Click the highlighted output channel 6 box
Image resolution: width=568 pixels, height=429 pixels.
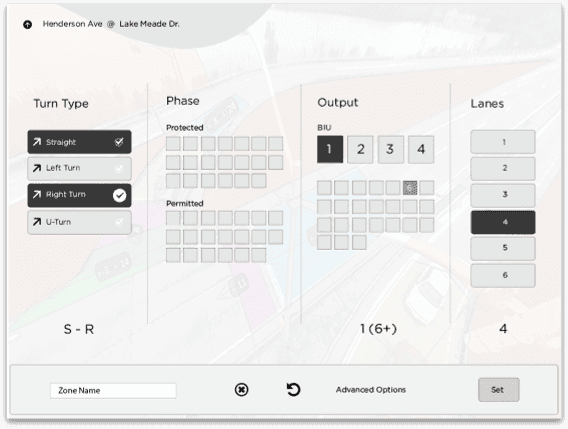click(410, 188)
